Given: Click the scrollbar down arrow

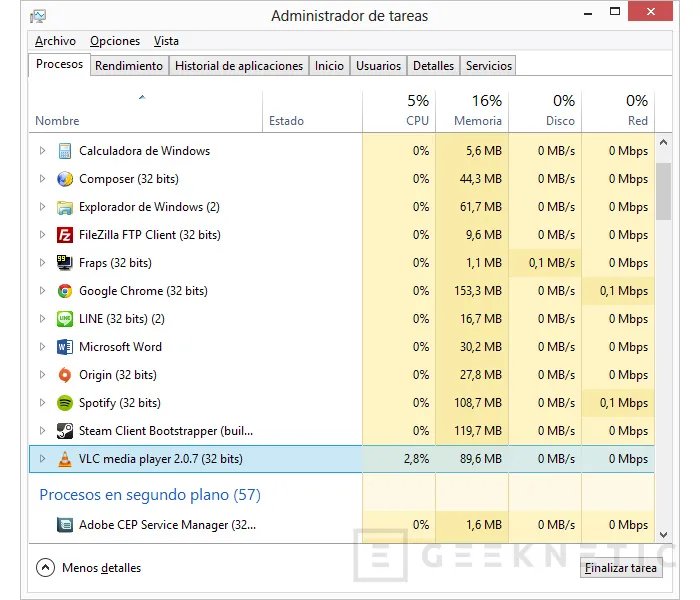Looking at the screenshot, I should click(663, 535).
